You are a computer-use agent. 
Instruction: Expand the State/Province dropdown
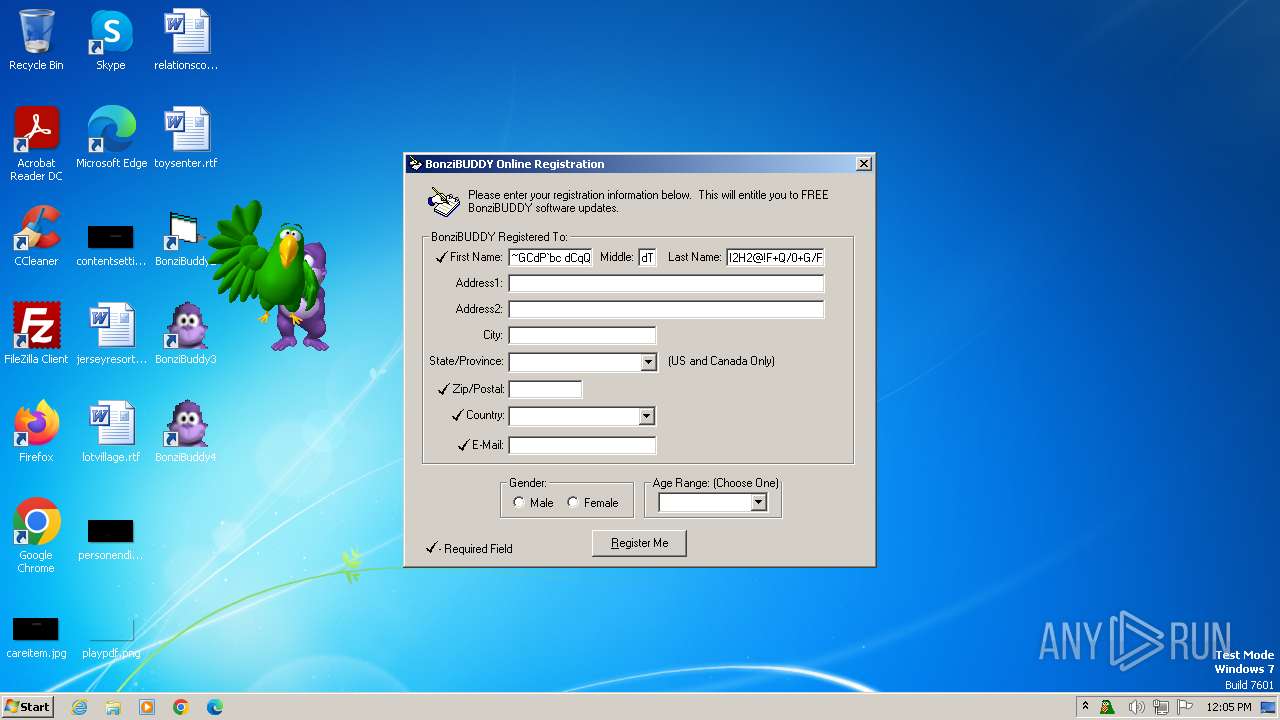[648, 362]
